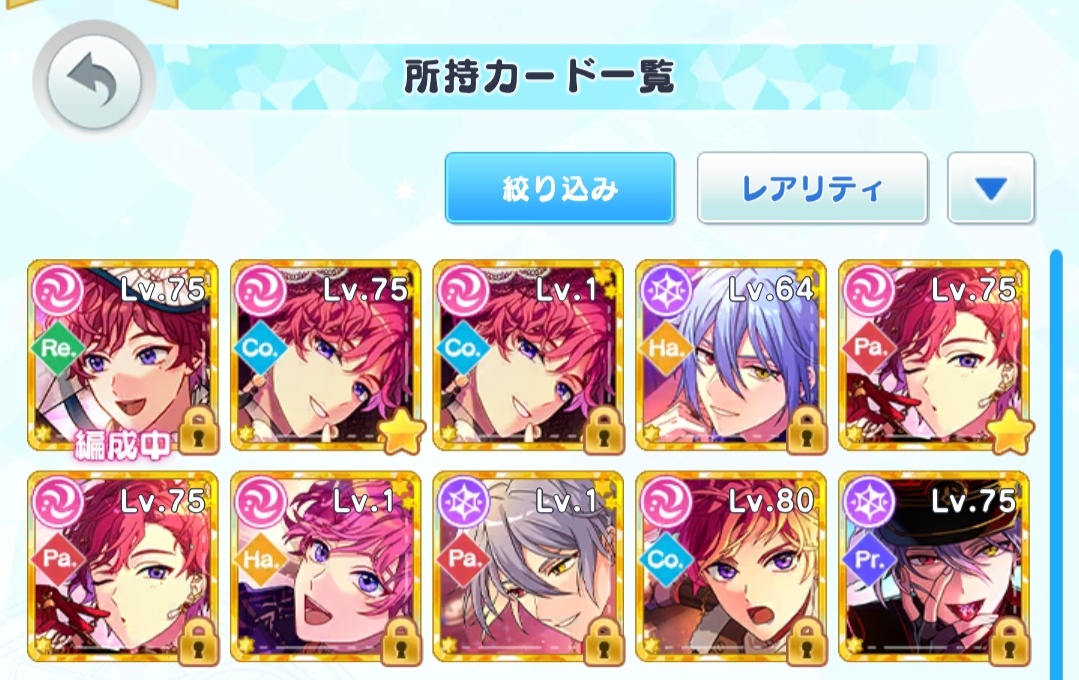Click the lock icon on Lv.80 Co. card
The image size is (1079, 680).
tap(806, 642)
